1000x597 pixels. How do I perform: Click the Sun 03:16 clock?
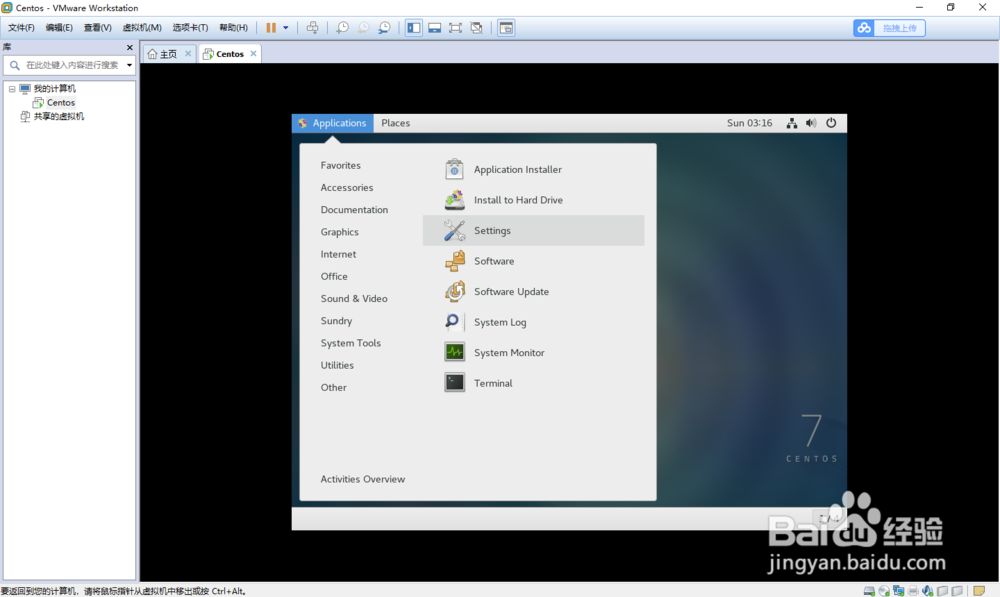pyautogui.click(x=749, y=123)
